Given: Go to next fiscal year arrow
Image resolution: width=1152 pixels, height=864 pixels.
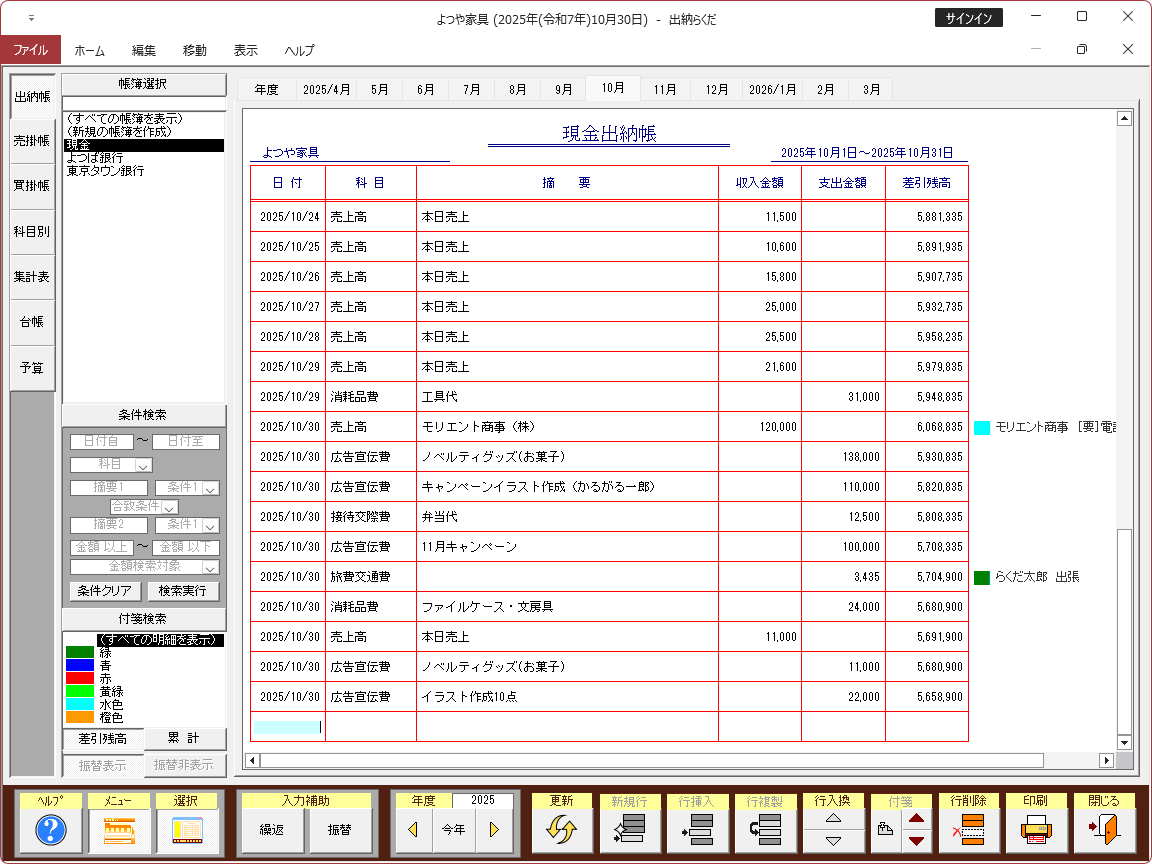Looking at the screenshot, I should [x=493, y=830].
